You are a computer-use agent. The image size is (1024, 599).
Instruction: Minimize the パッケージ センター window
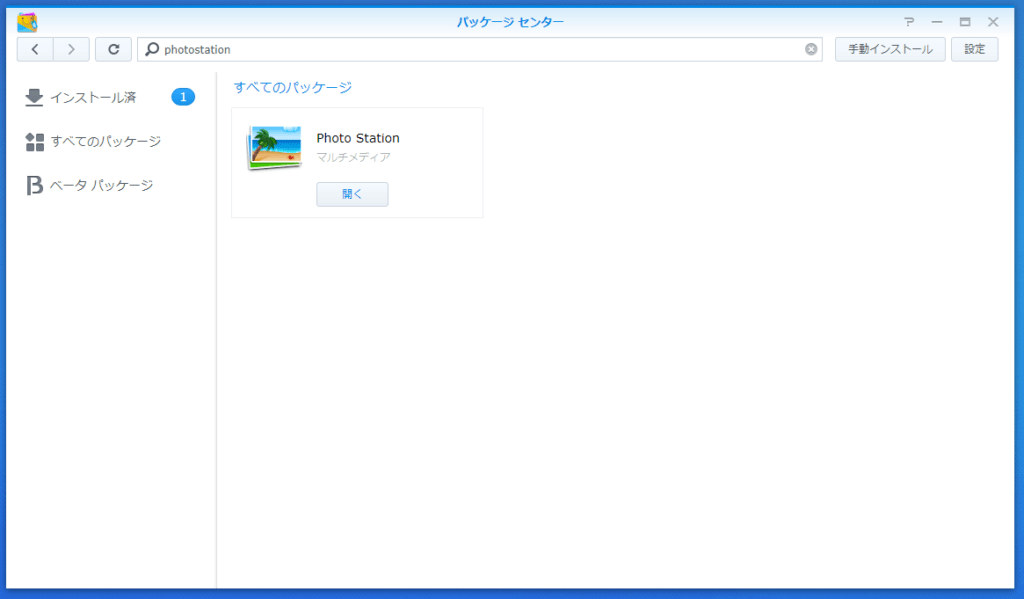coord(937,22)
